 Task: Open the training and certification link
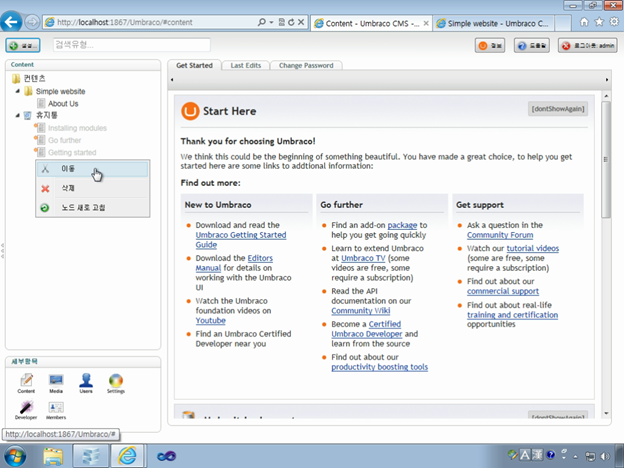pos(513,315)
